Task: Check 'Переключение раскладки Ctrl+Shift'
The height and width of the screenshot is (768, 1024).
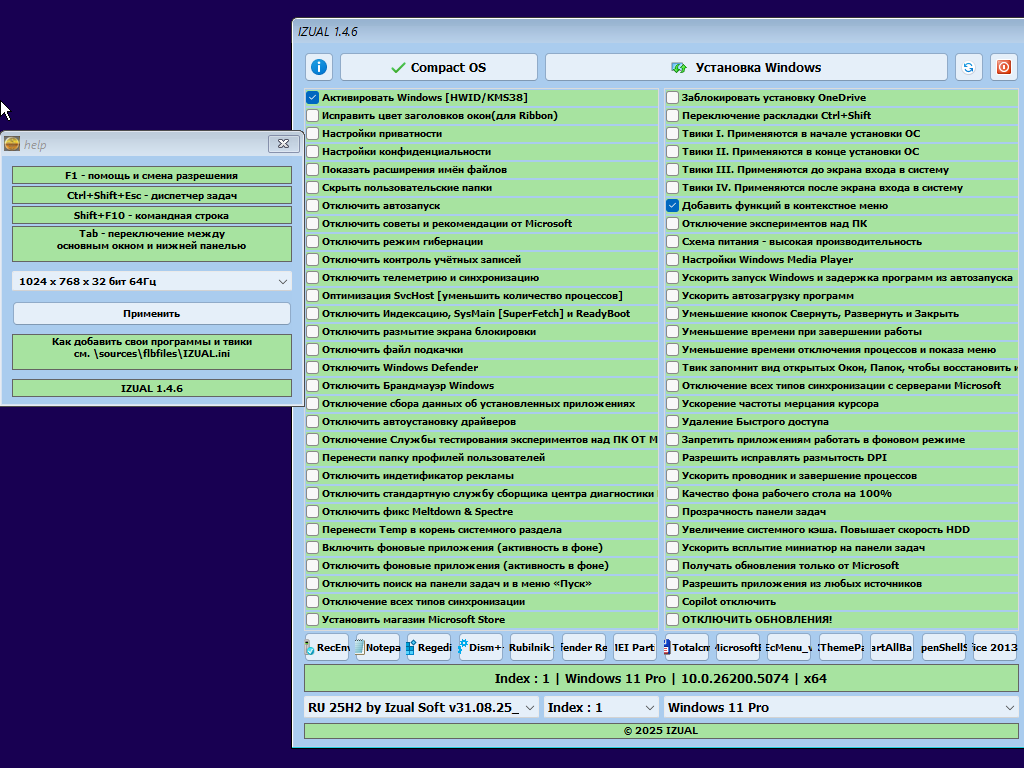Action: 673,115
